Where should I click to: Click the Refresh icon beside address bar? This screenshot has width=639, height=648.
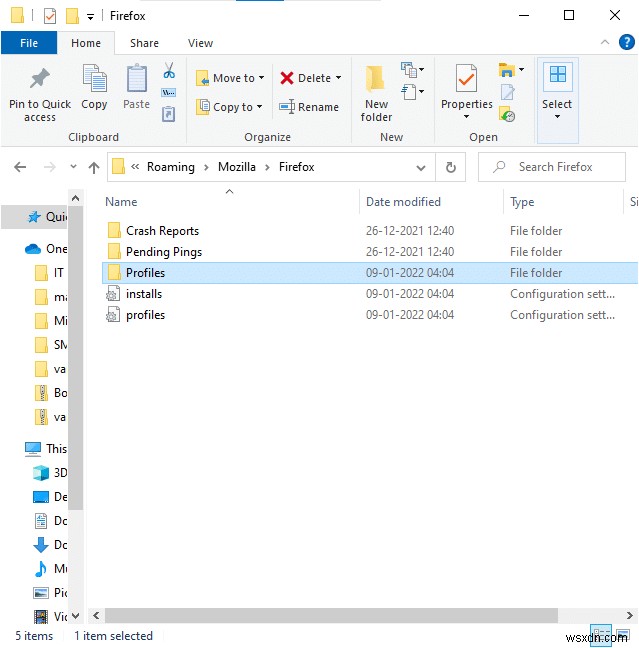pyautogui.click(x=451, y=167)
